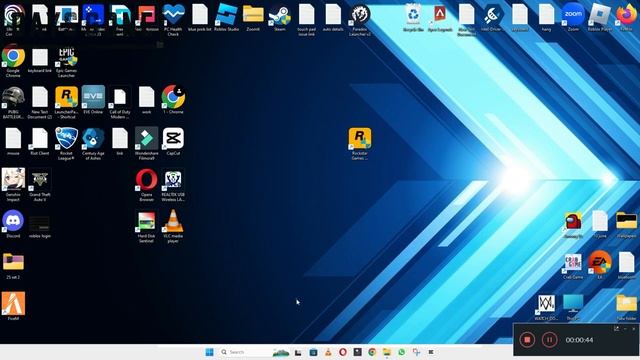The image size is (640, 360).
Task: Open Snipping Tool from the taskbar
Action: 416,352
